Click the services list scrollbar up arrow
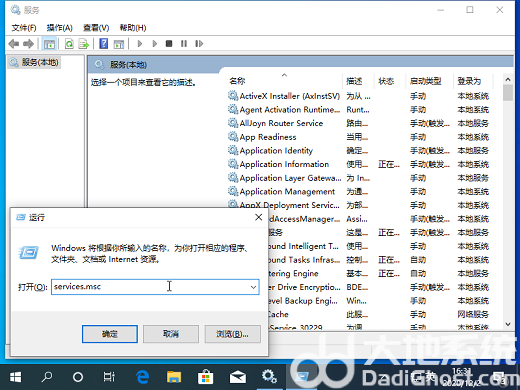 click(508, 79)
